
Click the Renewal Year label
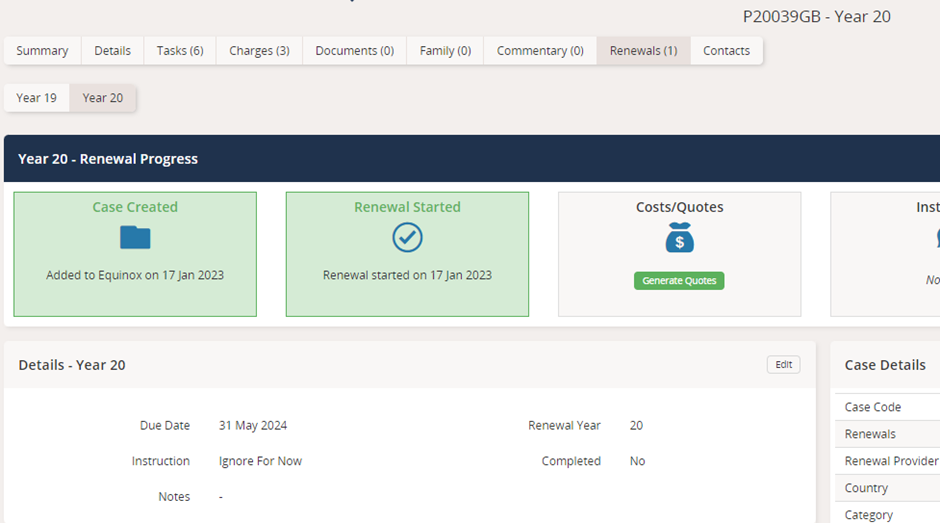[564, 425]
